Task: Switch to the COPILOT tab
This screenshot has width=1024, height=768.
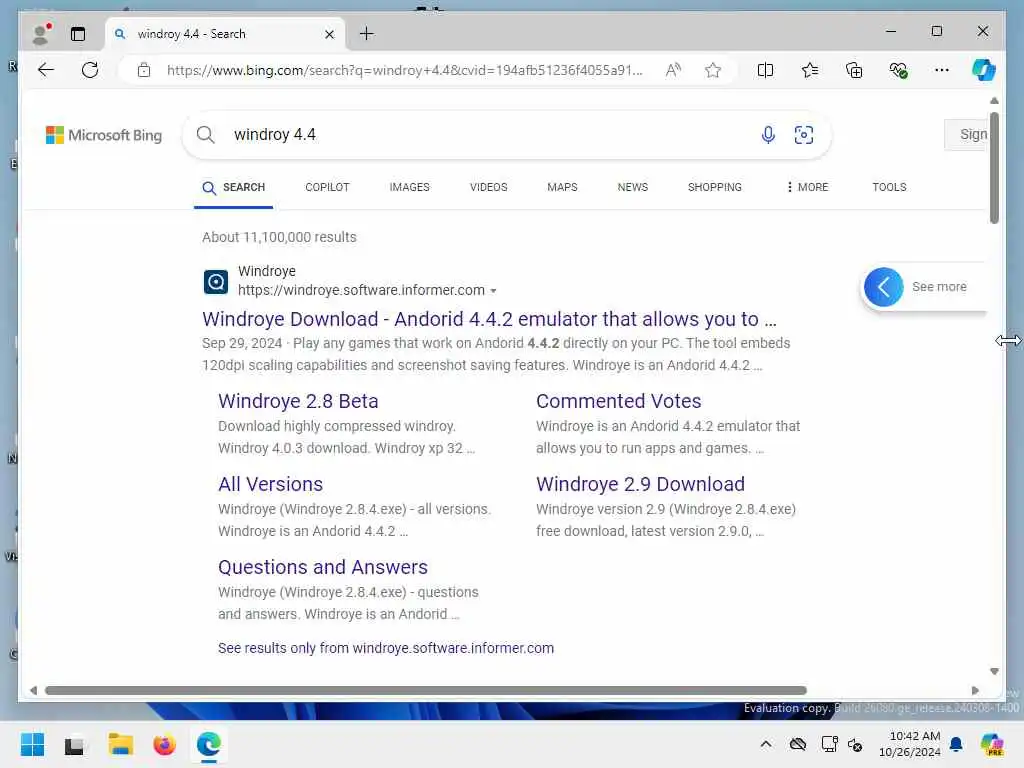Action: coord(327,187)
